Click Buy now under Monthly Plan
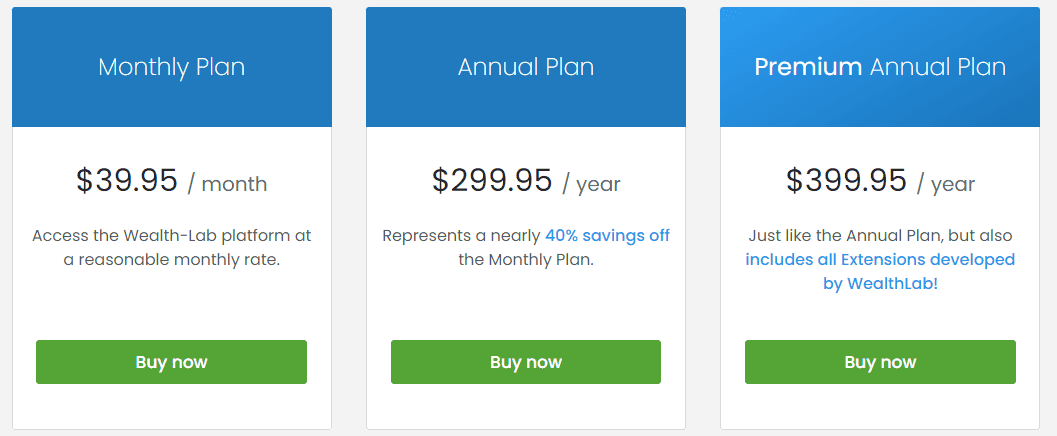The image size is (1057, 436). [171, 362]
